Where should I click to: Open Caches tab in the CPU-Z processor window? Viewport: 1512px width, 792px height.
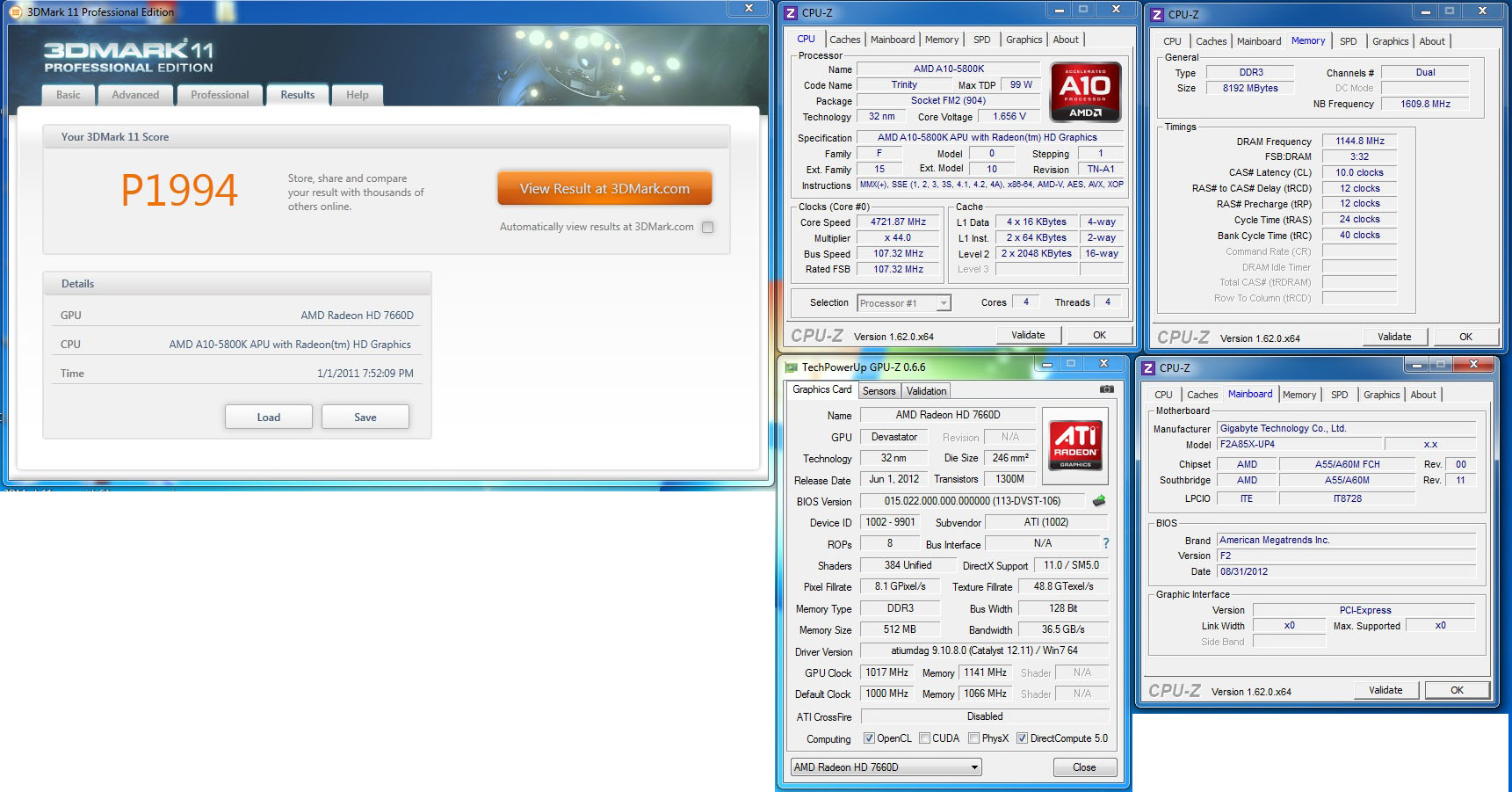[x=844, y=40]
